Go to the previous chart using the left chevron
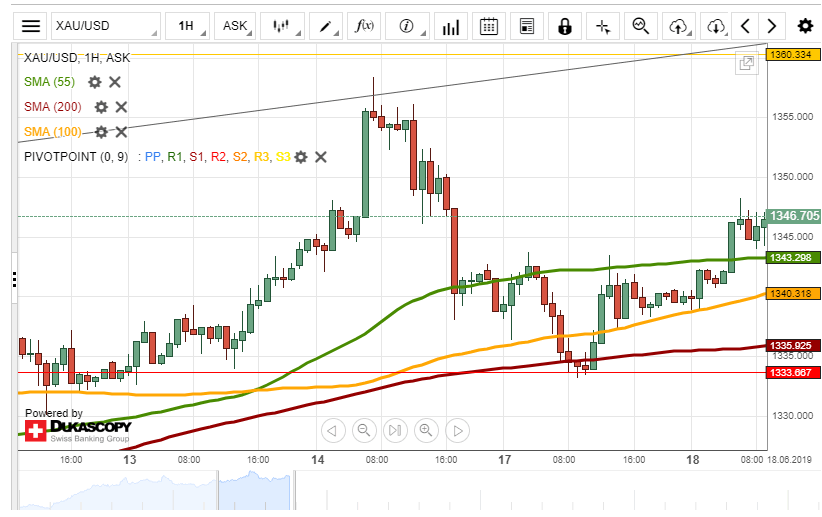Screen dimensions: 822x517 [745, 26]
